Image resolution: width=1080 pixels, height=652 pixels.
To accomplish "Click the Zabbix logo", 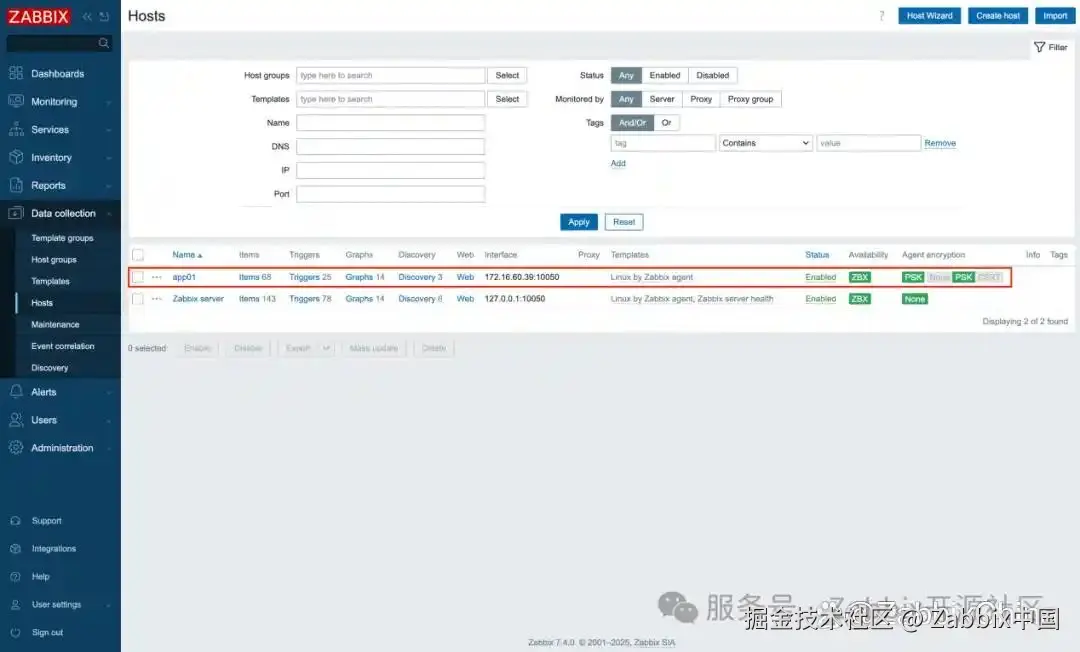I will coord(39,17).
